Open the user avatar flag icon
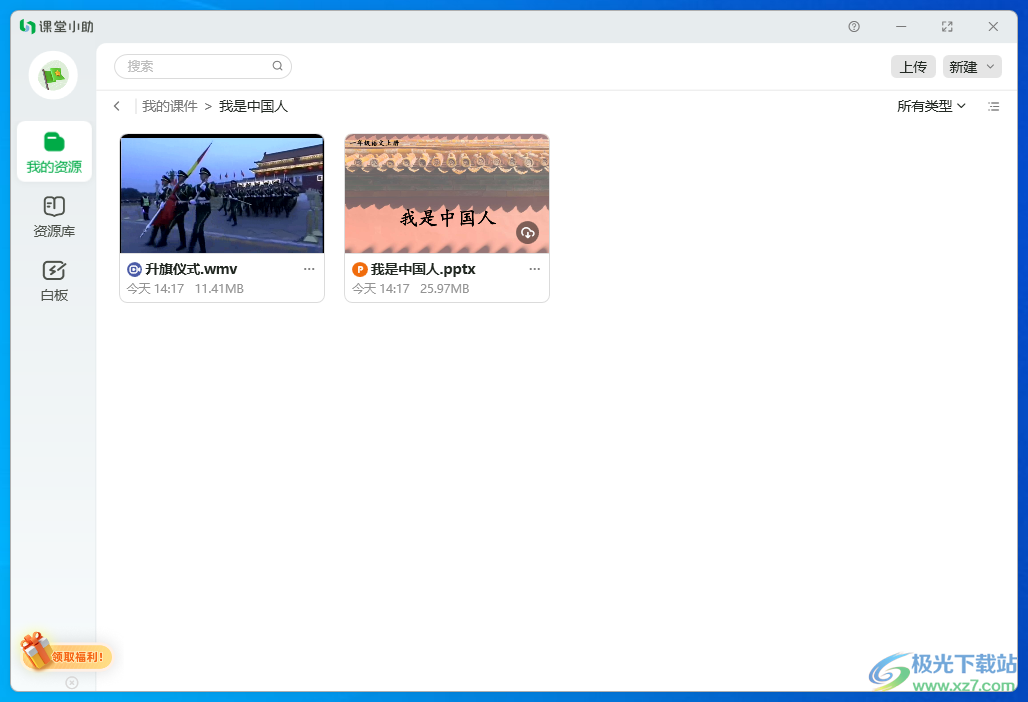Image resolution: width=1028 pixels, height=702 pixels. [x=53, y=75]
